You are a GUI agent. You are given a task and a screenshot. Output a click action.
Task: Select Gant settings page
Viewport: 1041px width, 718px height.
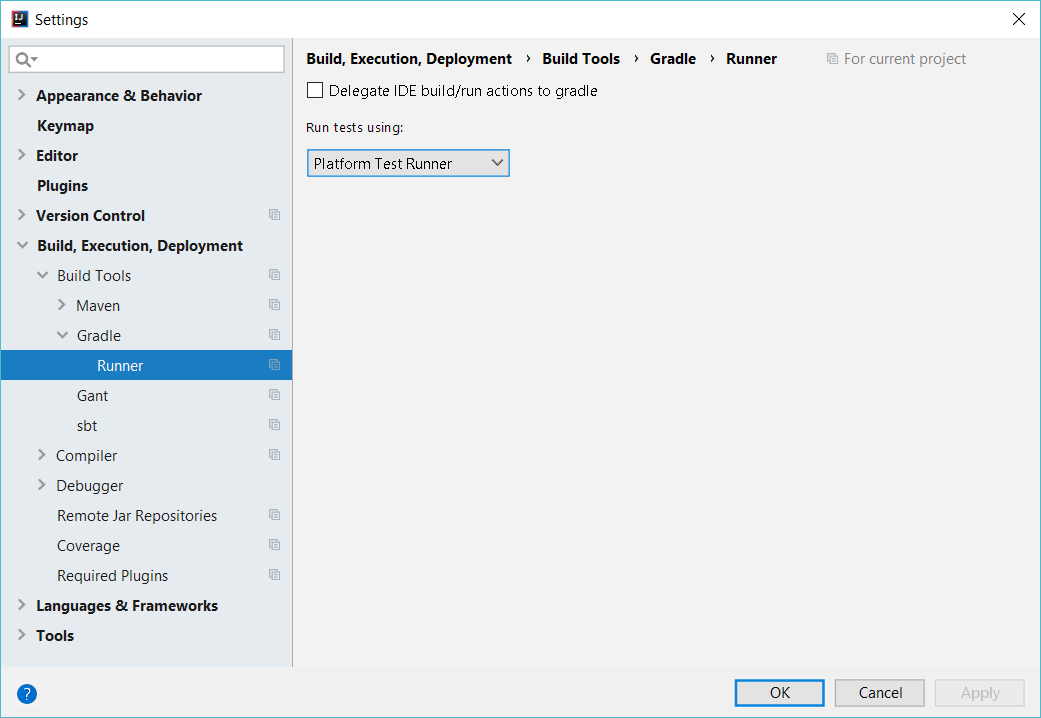(92, 395)
